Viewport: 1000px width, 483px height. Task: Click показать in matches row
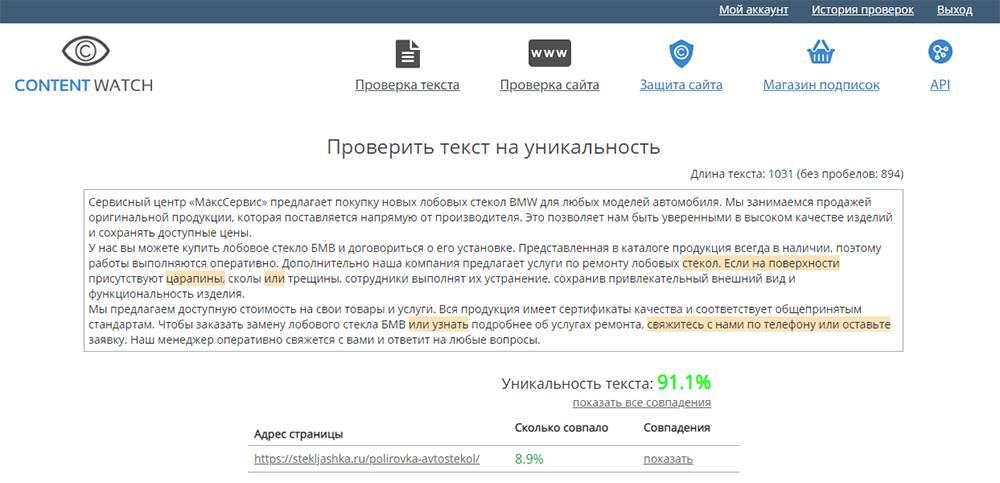668,459
